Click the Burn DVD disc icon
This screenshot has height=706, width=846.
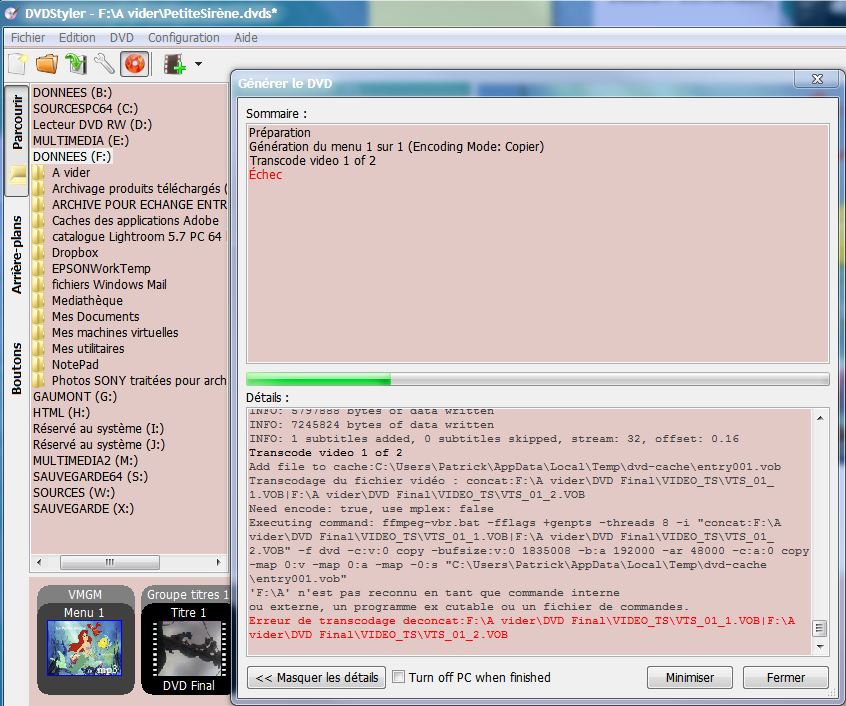tap(134, 64)
